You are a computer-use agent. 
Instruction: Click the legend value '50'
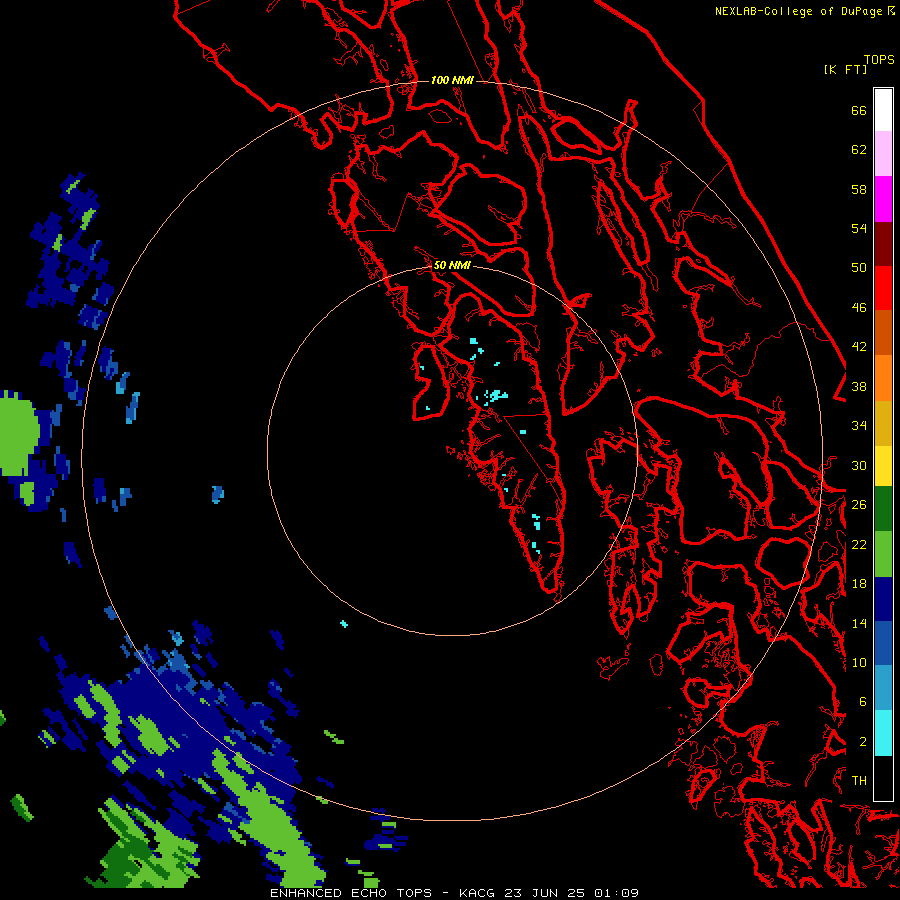(859, 268)
